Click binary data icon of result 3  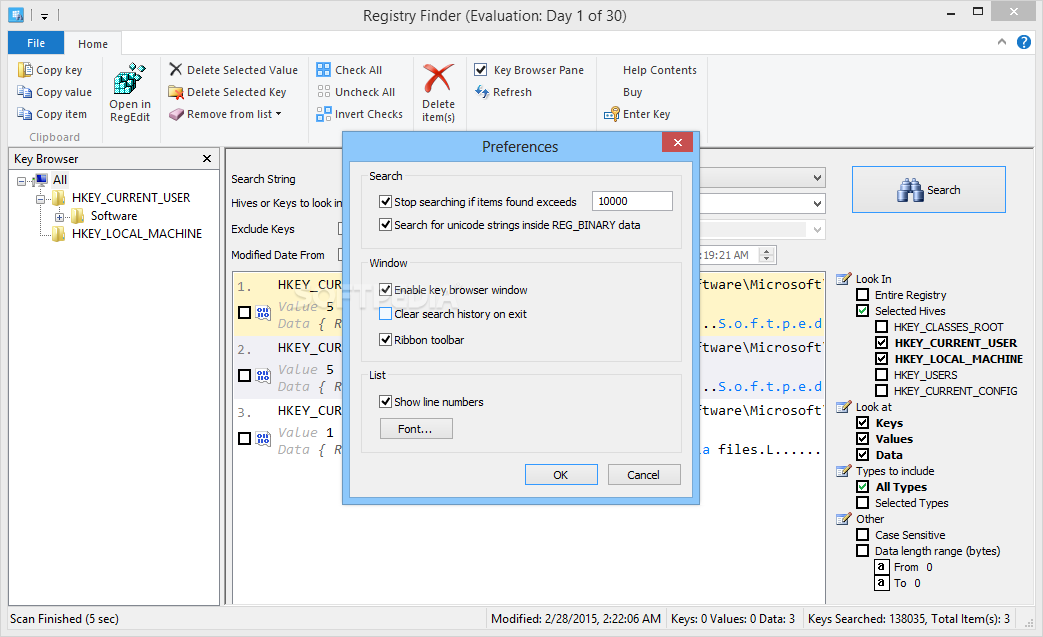point(263,439)
